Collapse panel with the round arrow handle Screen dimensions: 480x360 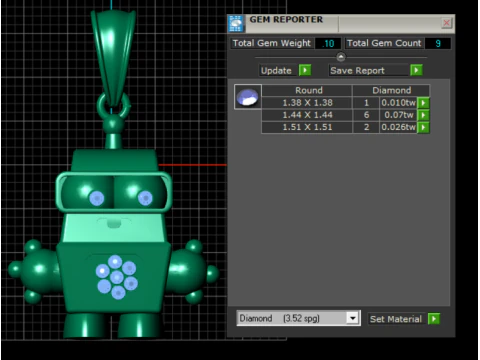tap(341, 57)
